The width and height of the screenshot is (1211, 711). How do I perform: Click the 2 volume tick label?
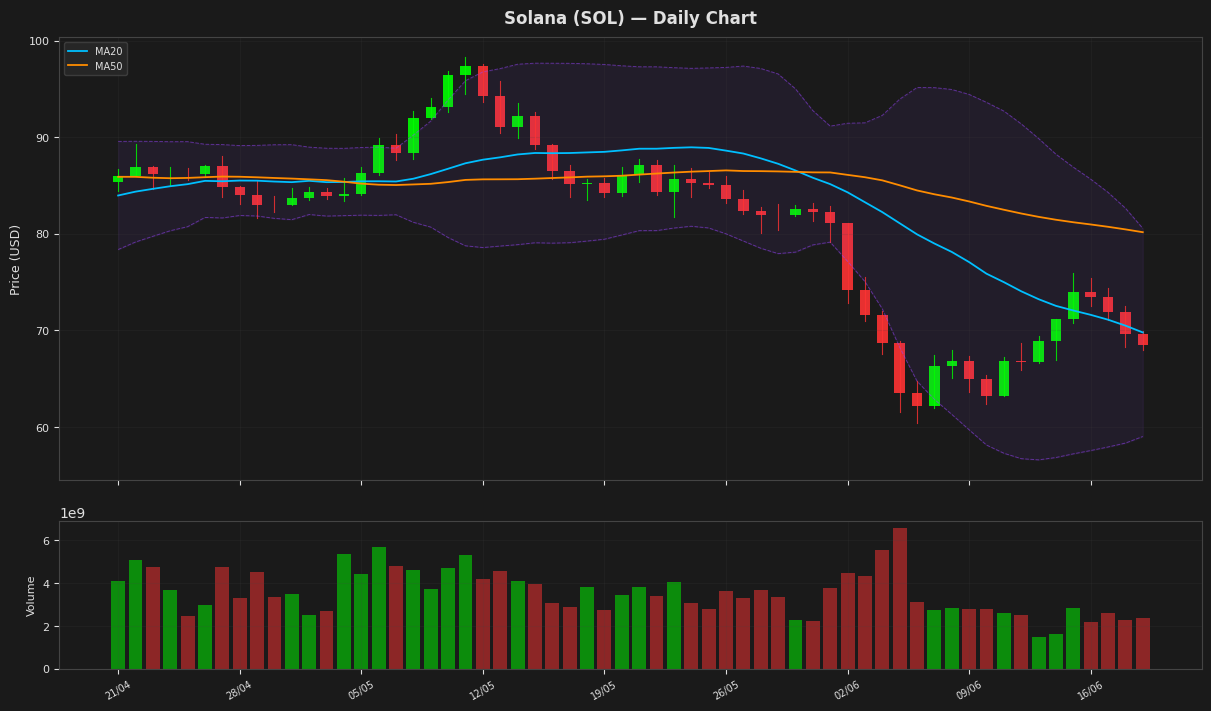tap(46, 627)
